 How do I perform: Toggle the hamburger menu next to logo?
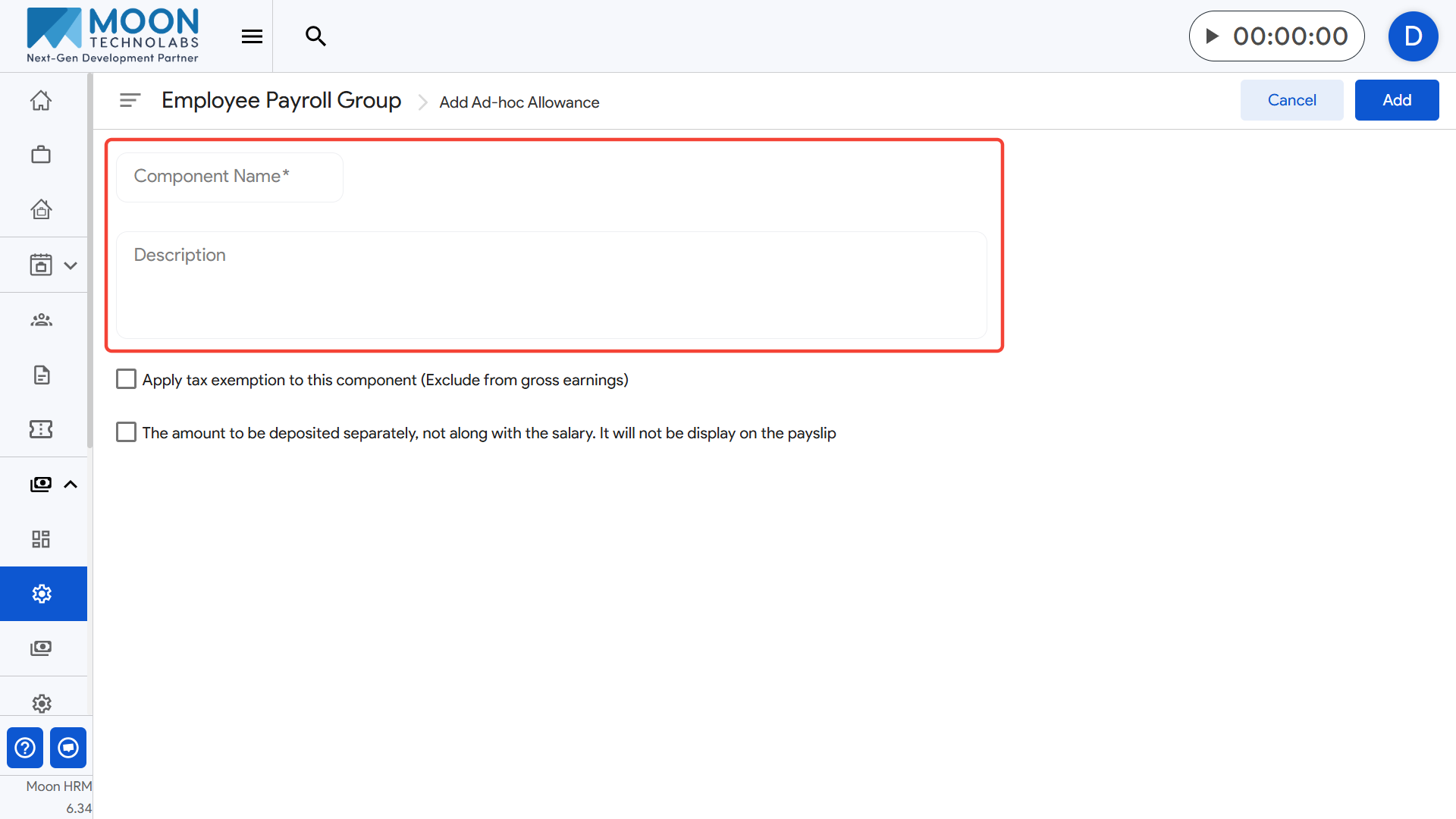point(252,36)
